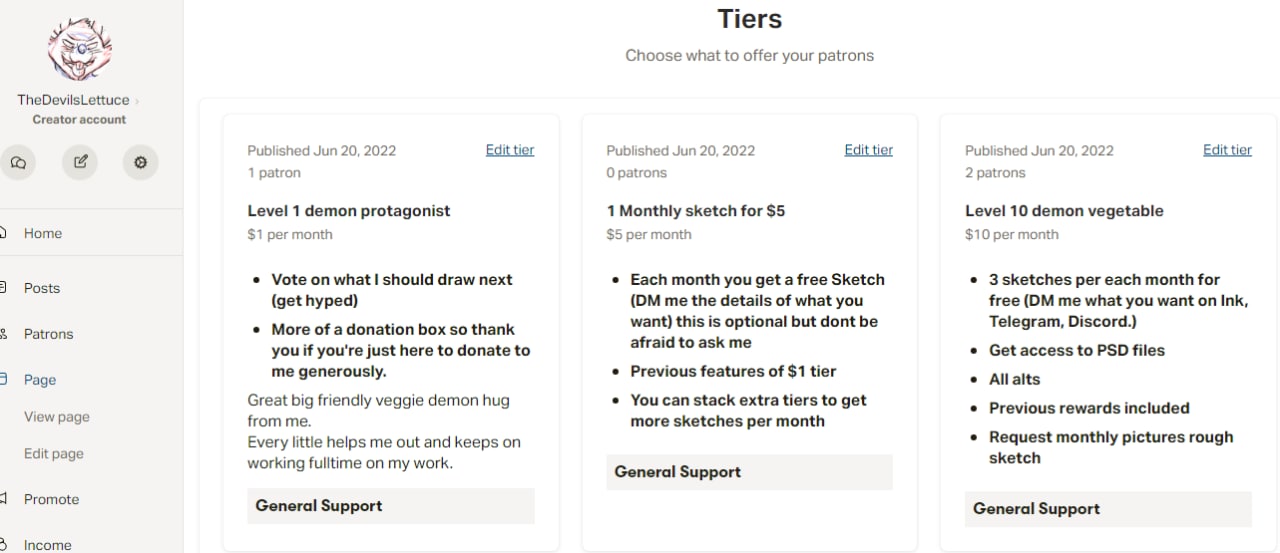
Task: Navigate to Patrons in the sidebar
Action: tap(48, 334)
